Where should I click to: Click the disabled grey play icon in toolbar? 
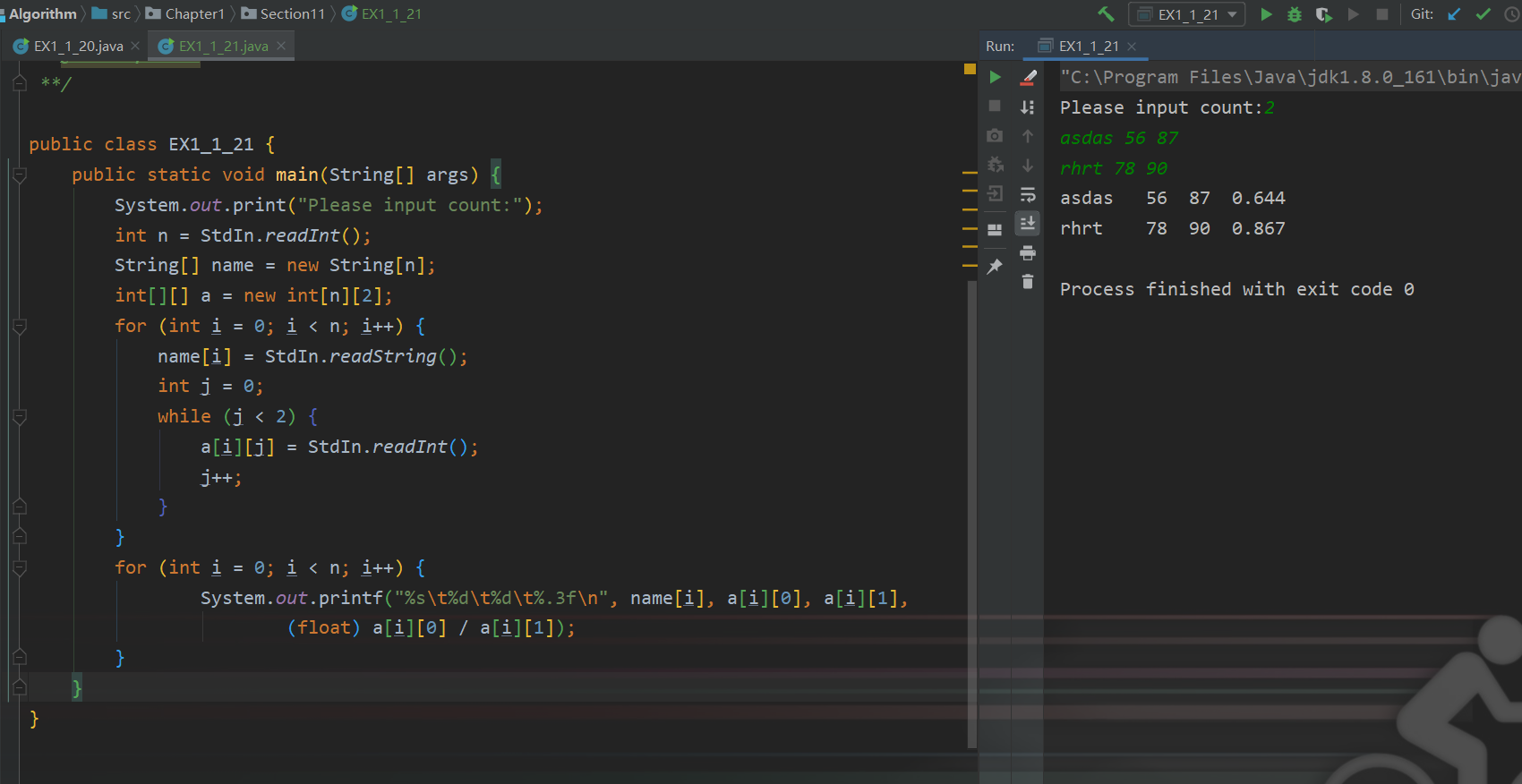[x=1354, y=14]
